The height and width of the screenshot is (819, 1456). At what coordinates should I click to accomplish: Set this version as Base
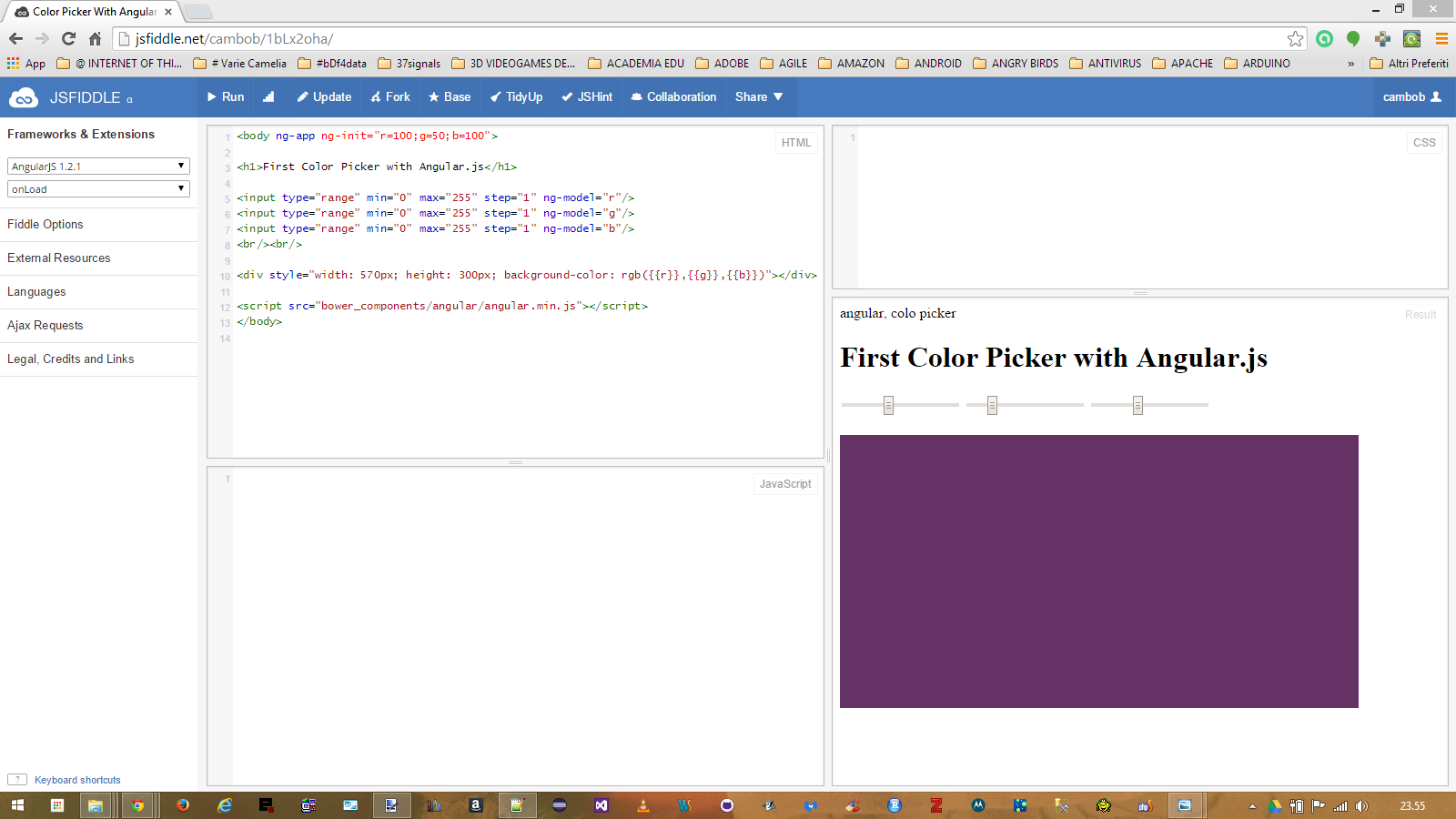[x=450, y=97]
